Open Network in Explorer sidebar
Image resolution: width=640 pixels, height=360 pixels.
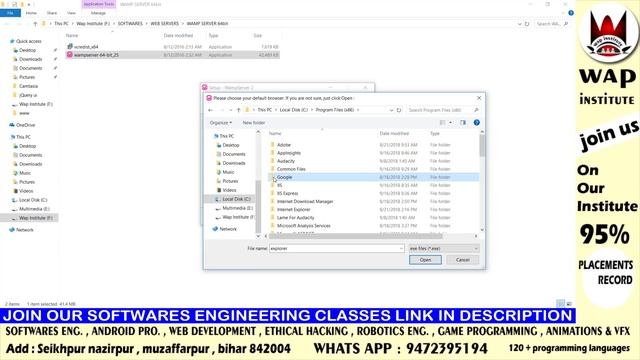point(24,230)
